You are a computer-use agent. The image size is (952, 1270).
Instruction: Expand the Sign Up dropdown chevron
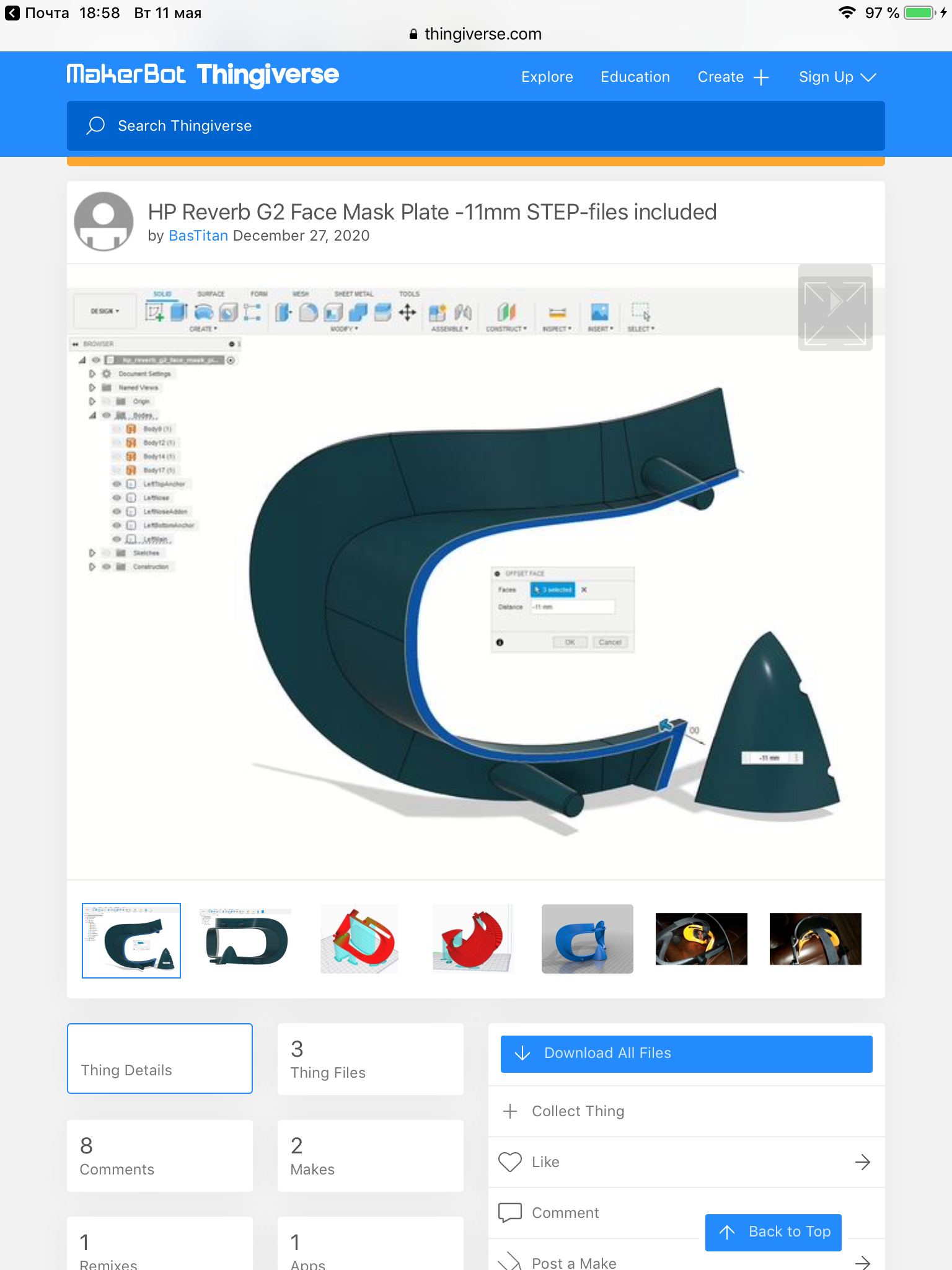tap(868, 78)
